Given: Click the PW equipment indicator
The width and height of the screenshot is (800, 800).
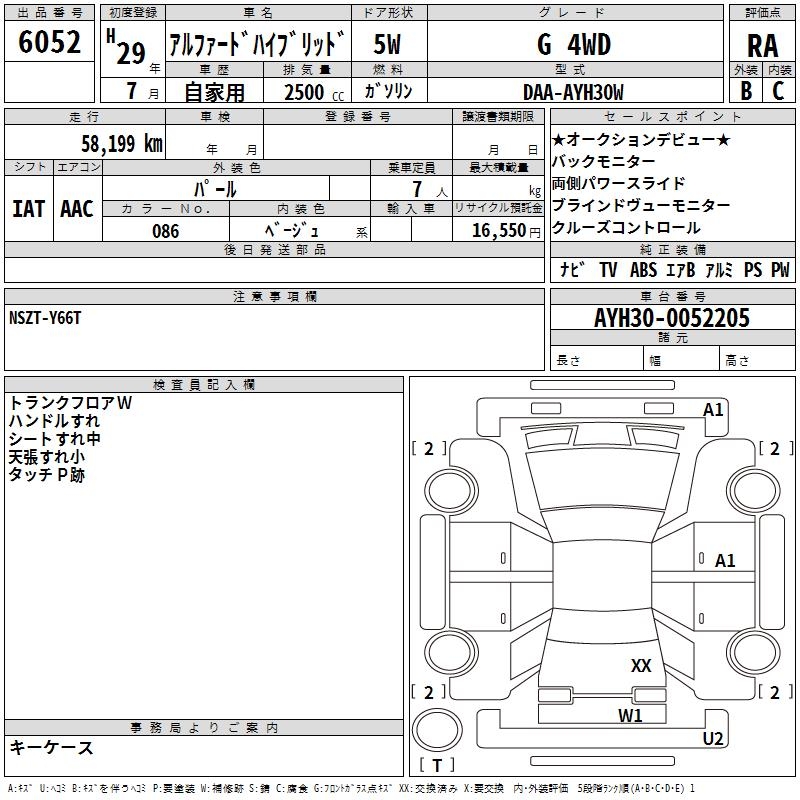Looking at the screenshot, I should [779, 269].
